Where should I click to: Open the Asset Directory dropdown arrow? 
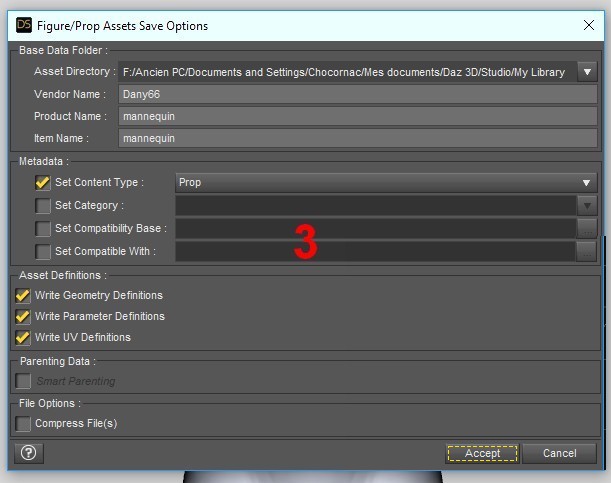pyautogui.click(x=587, y=72)
